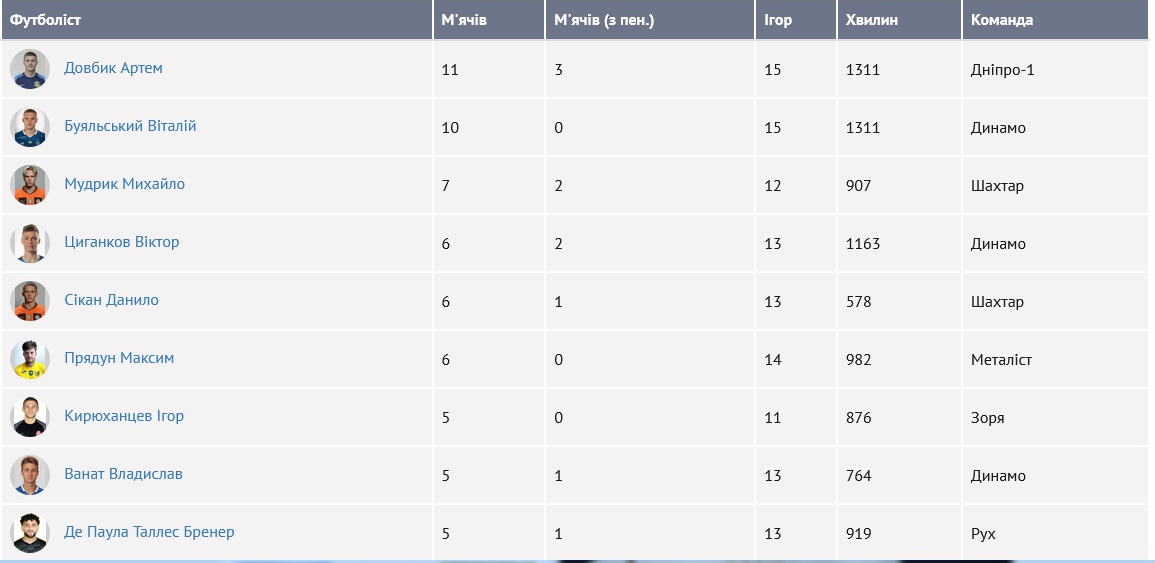The height and width of the screenshot is (563, 1155).
Task: Click Сікан Данило's avatar photo
Action: click(30, 301)
